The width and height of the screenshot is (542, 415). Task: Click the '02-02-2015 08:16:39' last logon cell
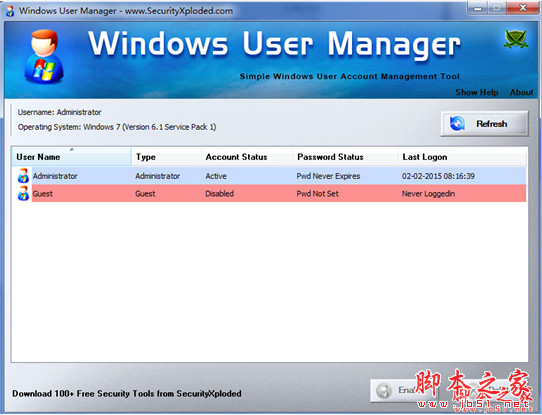click(x=438, y=176)
